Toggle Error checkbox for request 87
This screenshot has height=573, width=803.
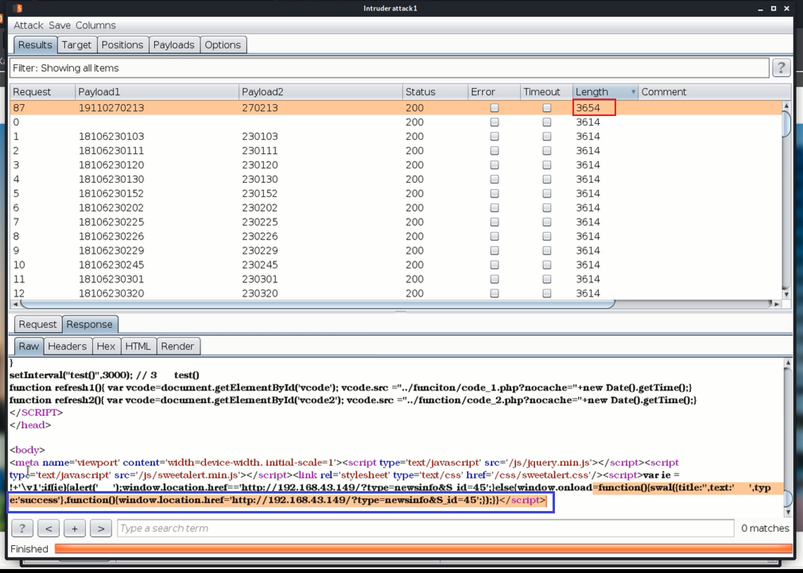pos(494,108)
